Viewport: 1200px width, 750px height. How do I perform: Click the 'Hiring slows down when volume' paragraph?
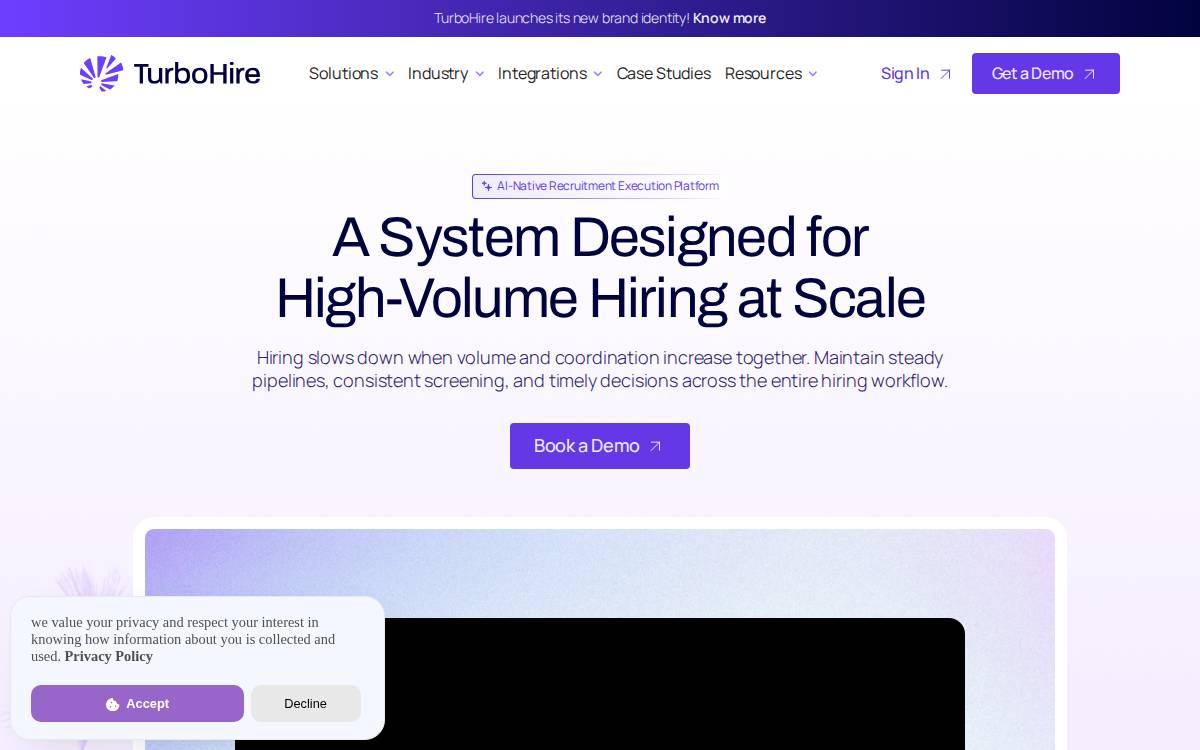click(600, 370)
